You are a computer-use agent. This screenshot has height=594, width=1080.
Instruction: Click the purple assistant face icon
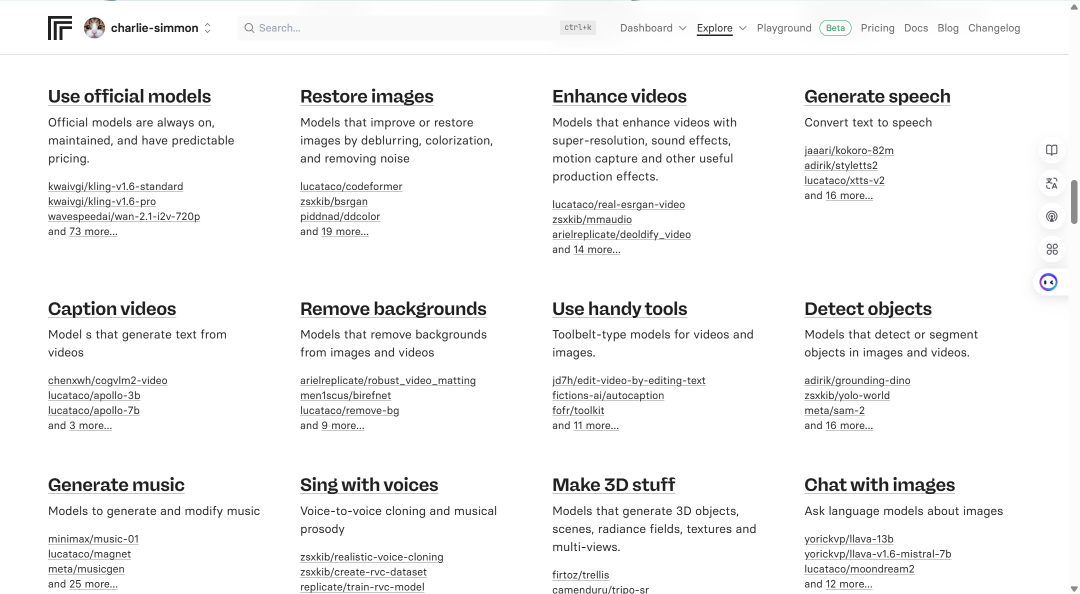pos(1048,282)
